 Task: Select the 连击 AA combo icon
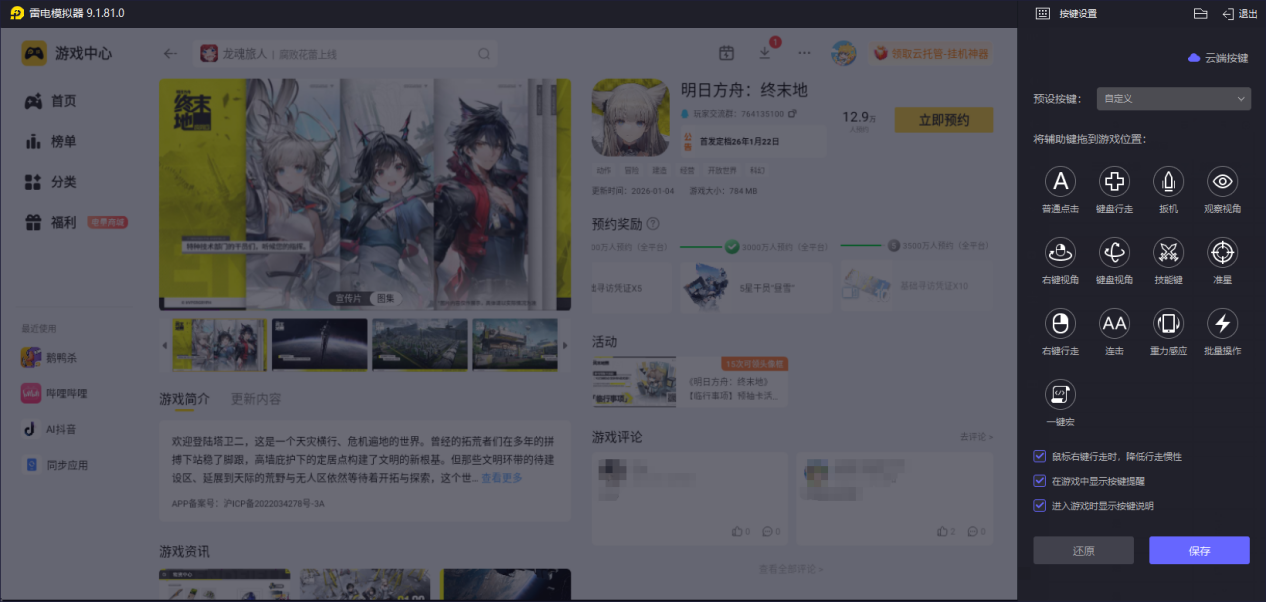(1114, 323)
